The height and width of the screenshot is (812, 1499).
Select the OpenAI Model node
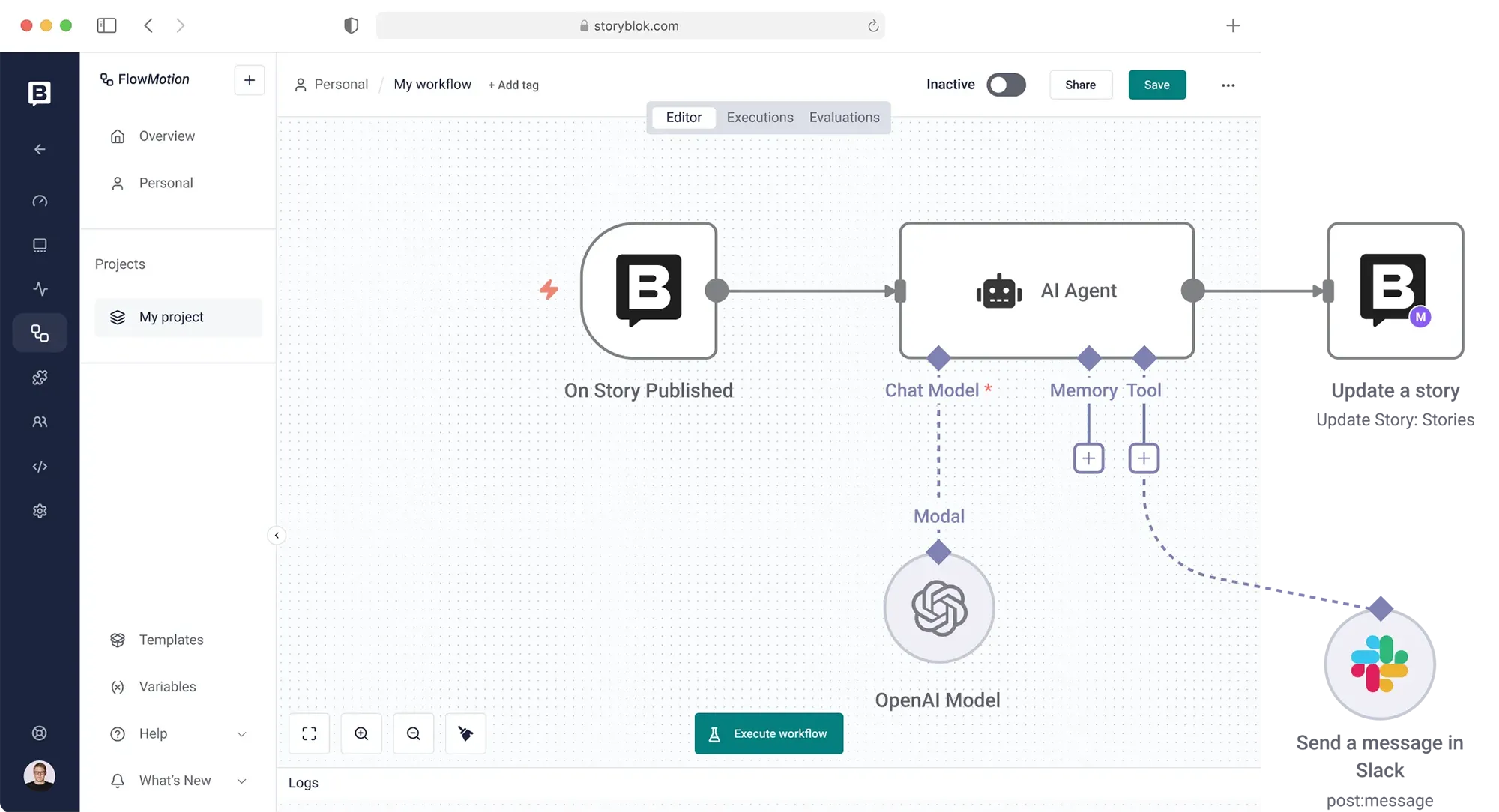coord(939,608)
